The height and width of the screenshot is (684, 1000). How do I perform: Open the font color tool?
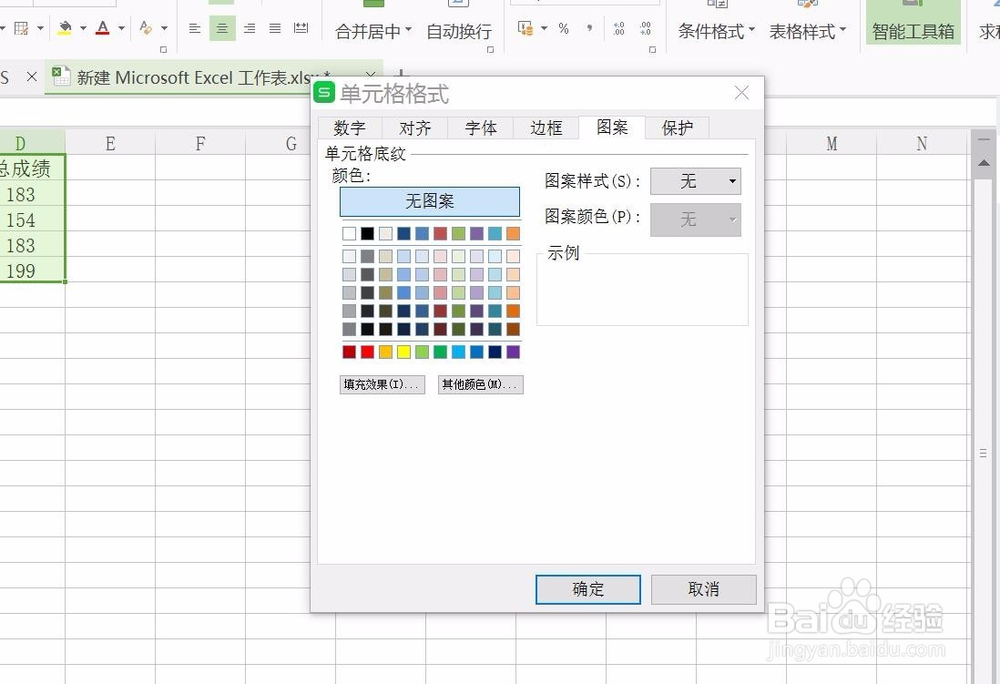[102, 28]
